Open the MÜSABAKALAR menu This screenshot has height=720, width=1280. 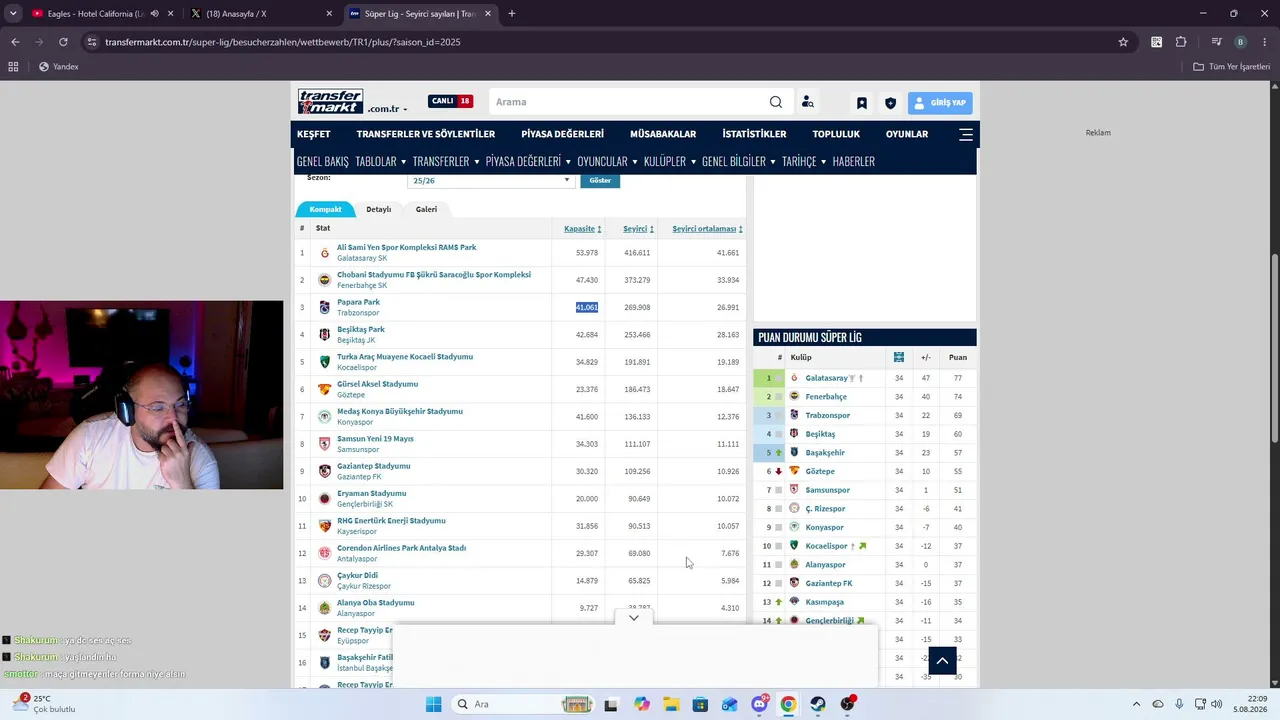click(663, 134)
